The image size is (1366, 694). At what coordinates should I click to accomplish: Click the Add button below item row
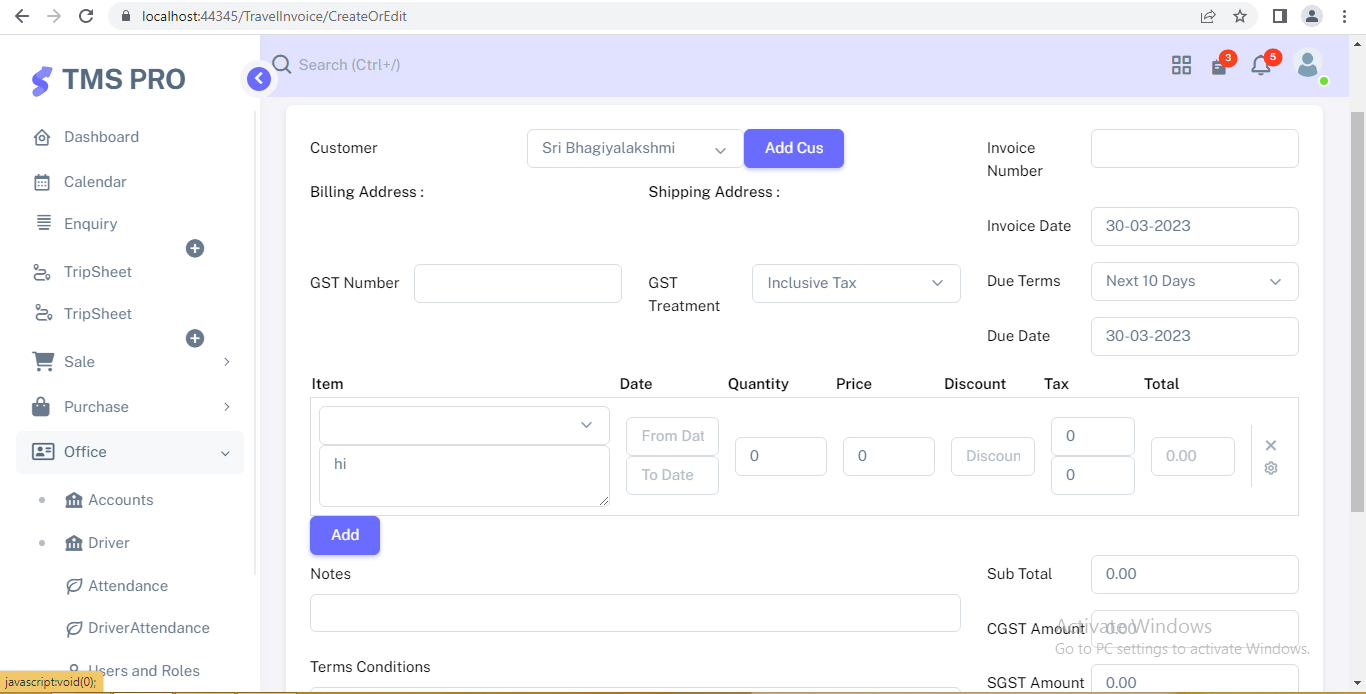(x=345, y=535)
